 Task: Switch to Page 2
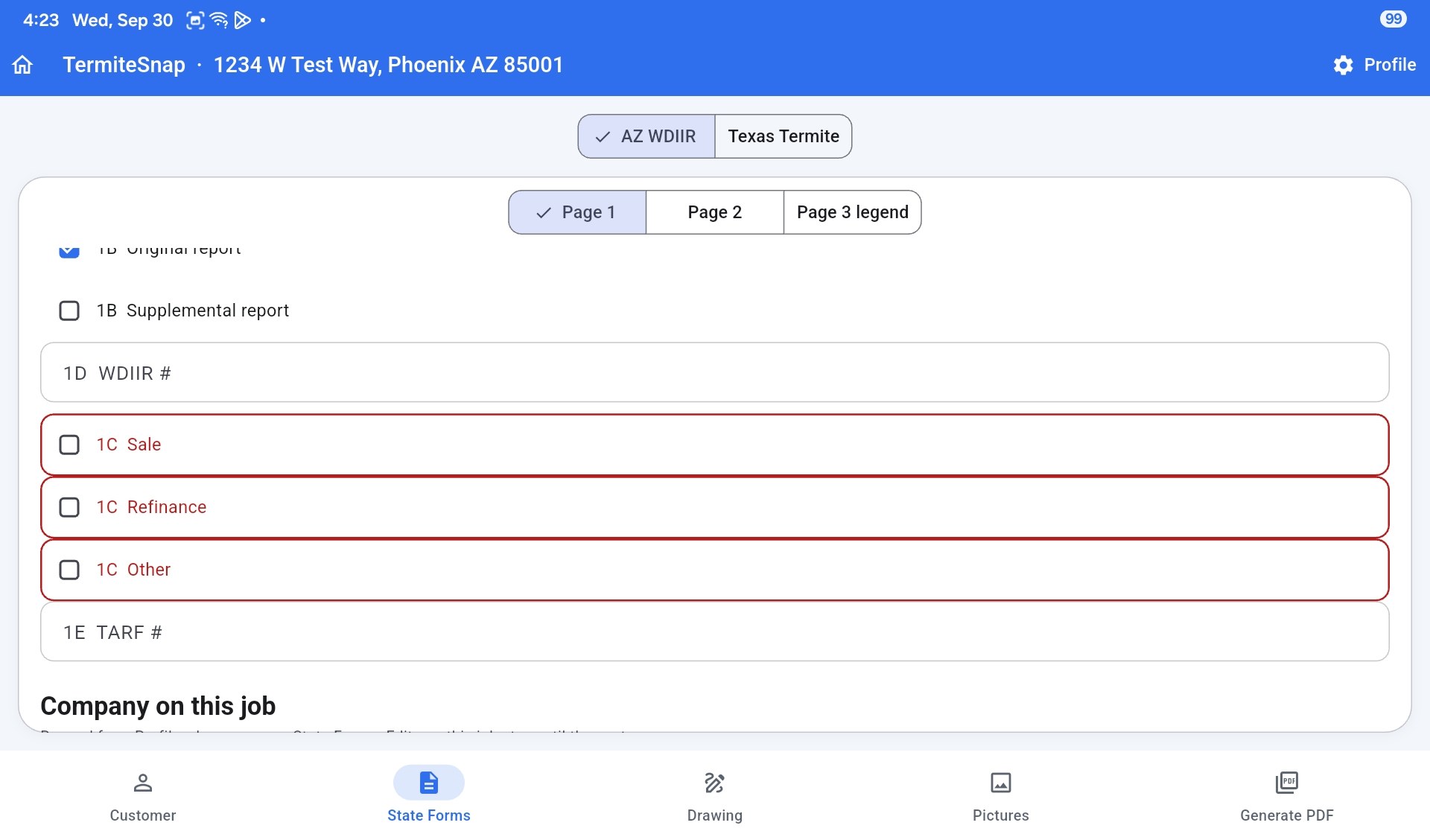click(715, 212)
